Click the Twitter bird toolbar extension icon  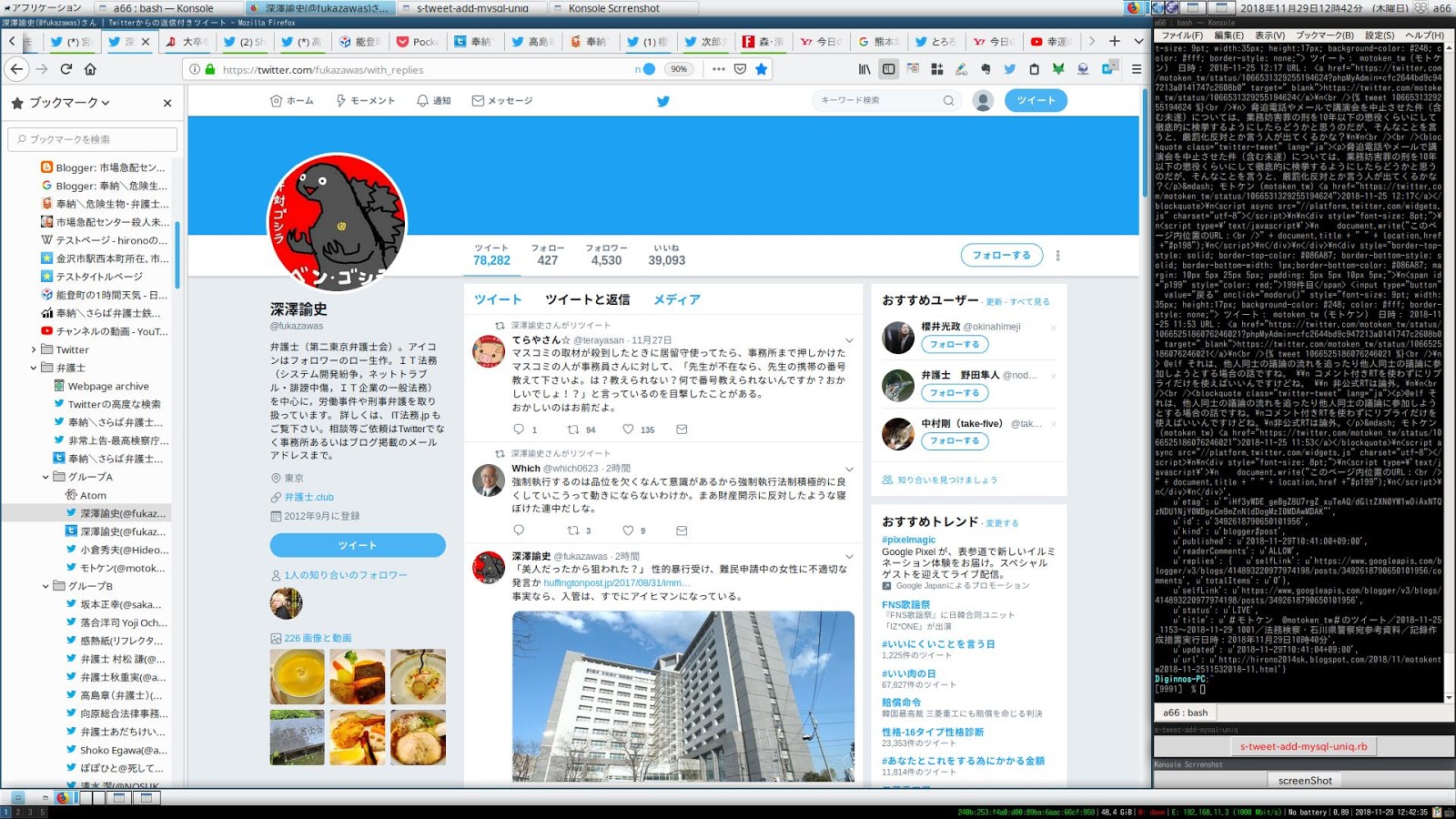point(1010,69)
